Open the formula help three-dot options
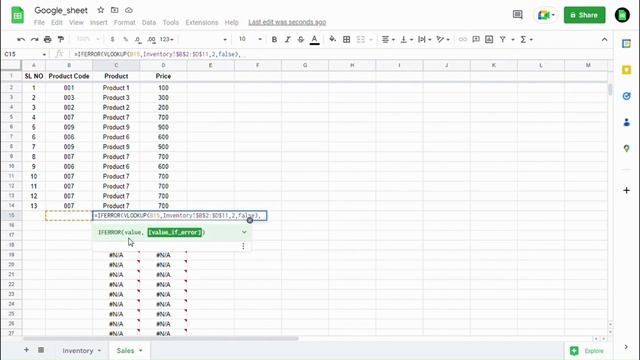 click(243, 246)
